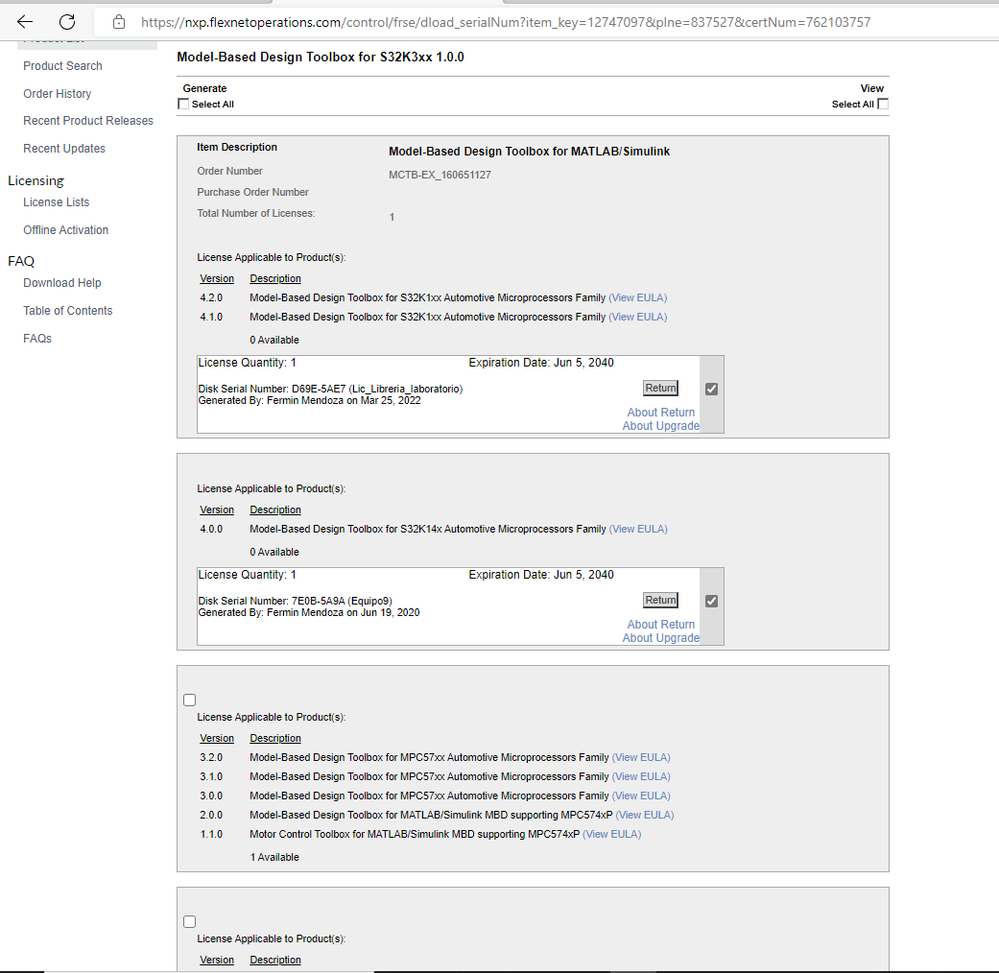Return the D69E-5AE7 disk serial license

pos(661,388)
